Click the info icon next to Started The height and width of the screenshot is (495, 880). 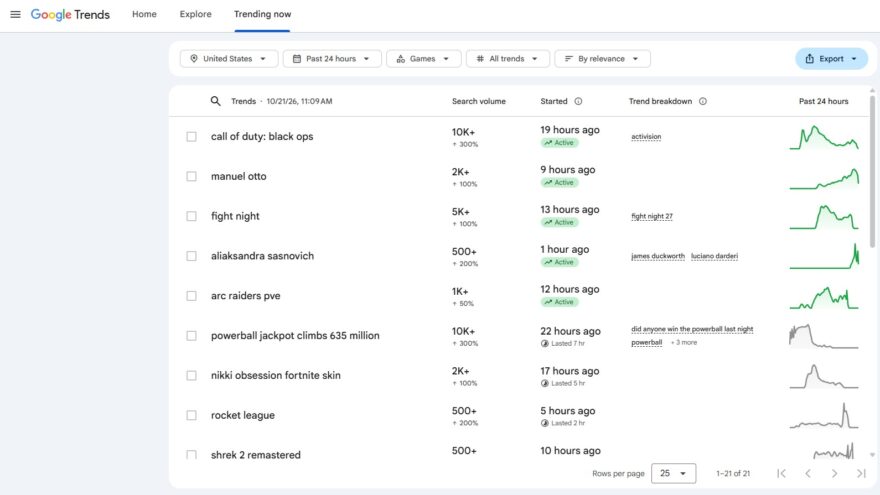578,101
